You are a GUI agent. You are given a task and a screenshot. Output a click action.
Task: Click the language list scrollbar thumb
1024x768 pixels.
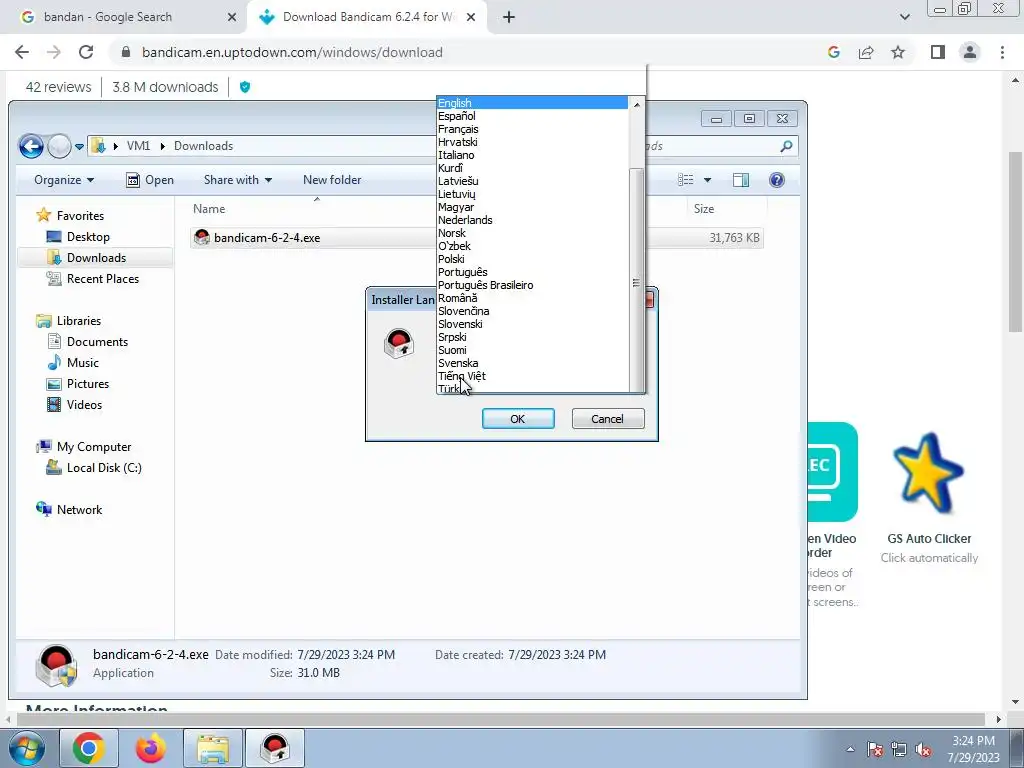tap(637, 280)
